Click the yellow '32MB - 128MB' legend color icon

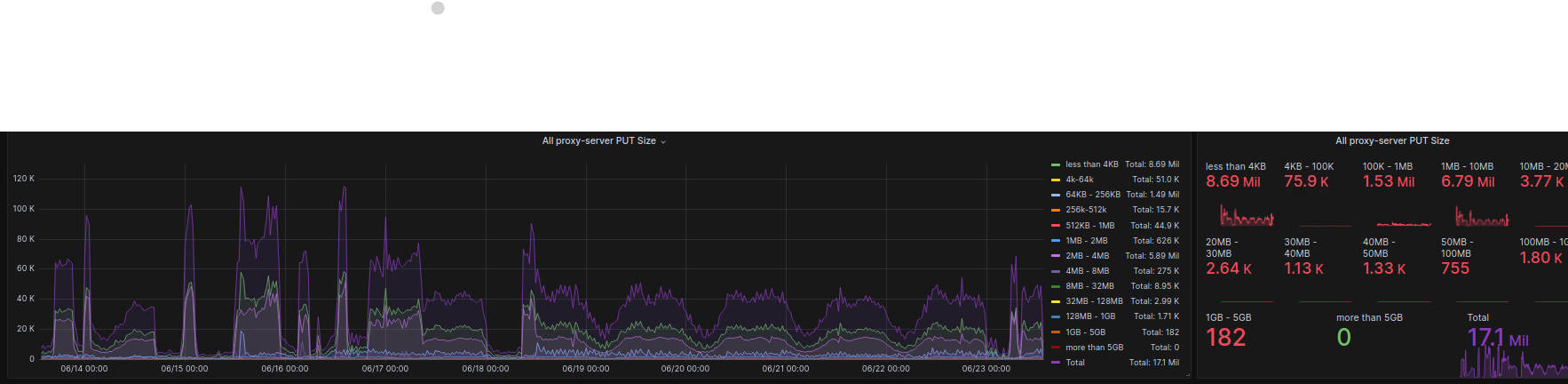[1055, 301]
